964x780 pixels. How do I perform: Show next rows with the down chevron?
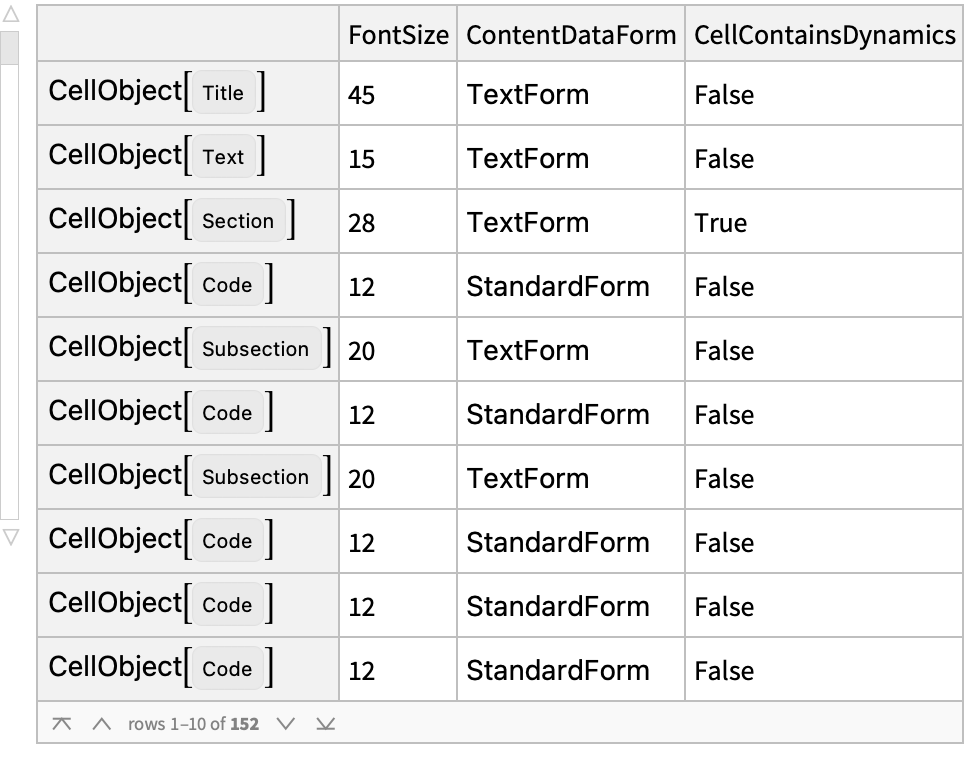tap(285, 724)
